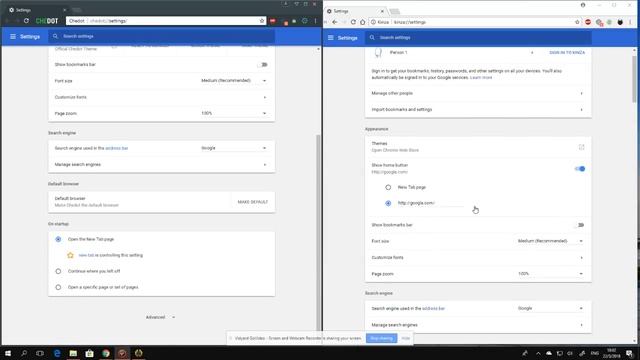Reload the page in the Kinza window
The height and width of the screenshot is (360, 640).
353,22
